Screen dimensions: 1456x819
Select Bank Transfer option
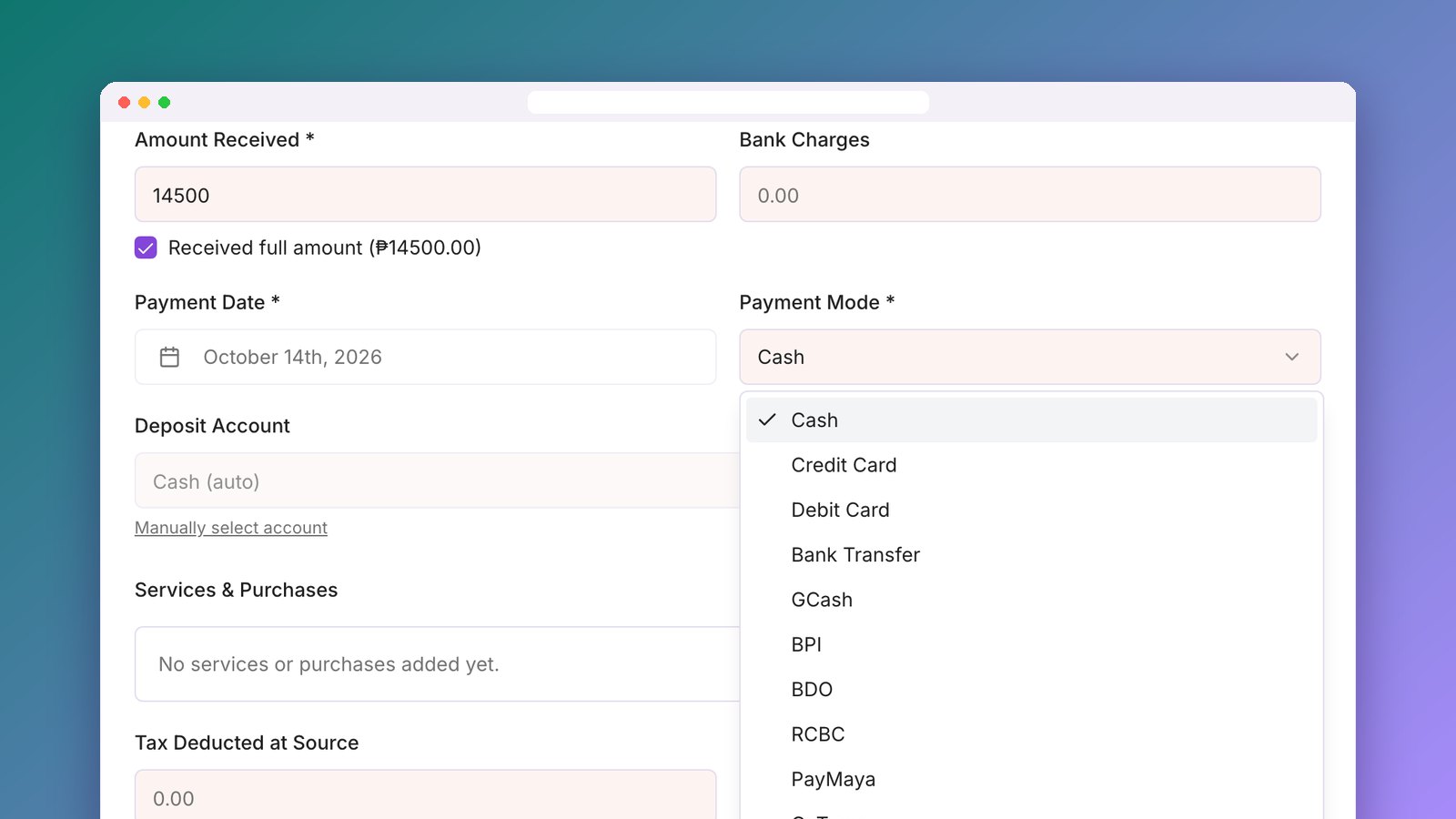click(x=1031, y=555)
